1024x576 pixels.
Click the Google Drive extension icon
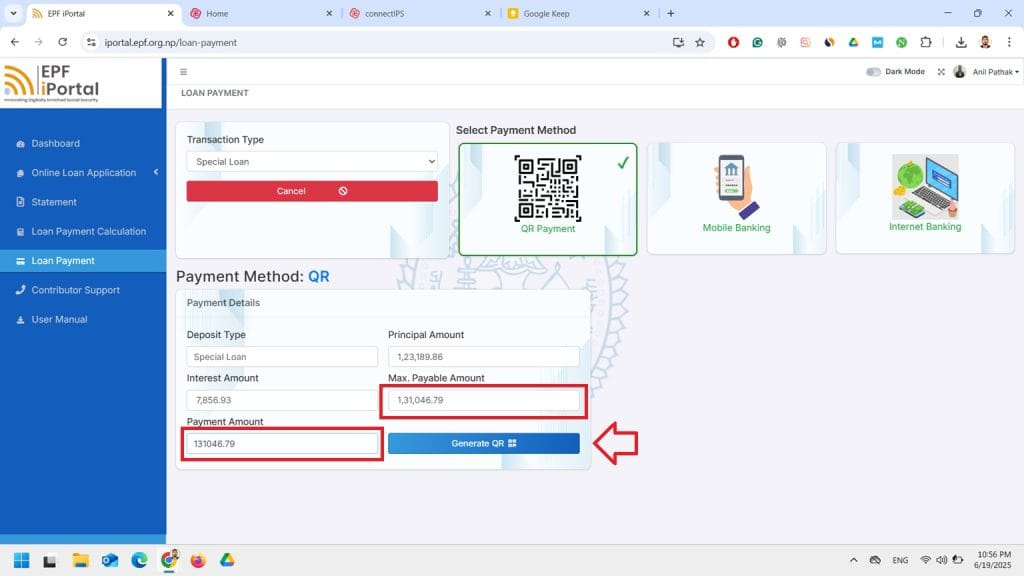tap(853, 42)
